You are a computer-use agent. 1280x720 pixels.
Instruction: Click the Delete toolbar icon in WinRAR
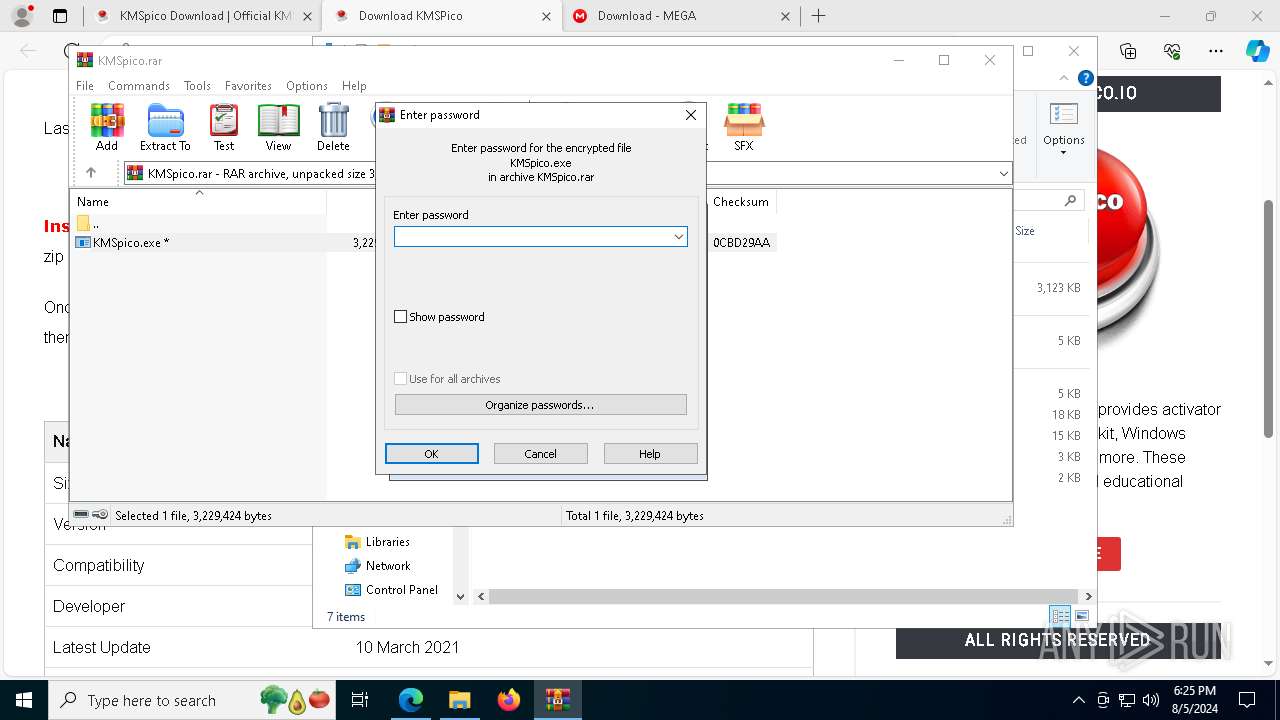333,127
